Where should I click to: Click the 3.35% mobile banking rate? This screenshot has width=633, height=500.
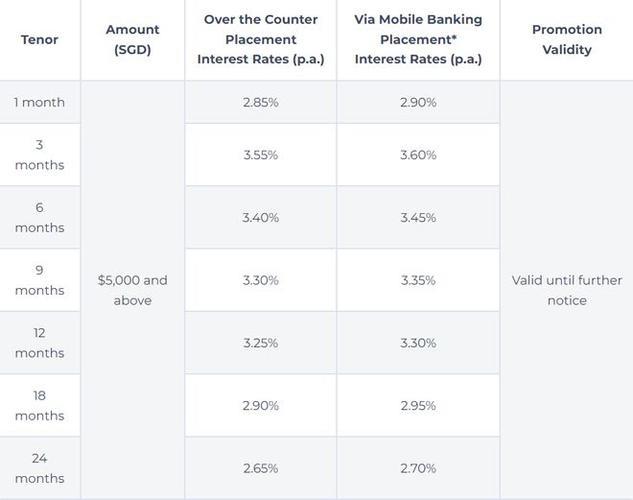coord(418,280)
